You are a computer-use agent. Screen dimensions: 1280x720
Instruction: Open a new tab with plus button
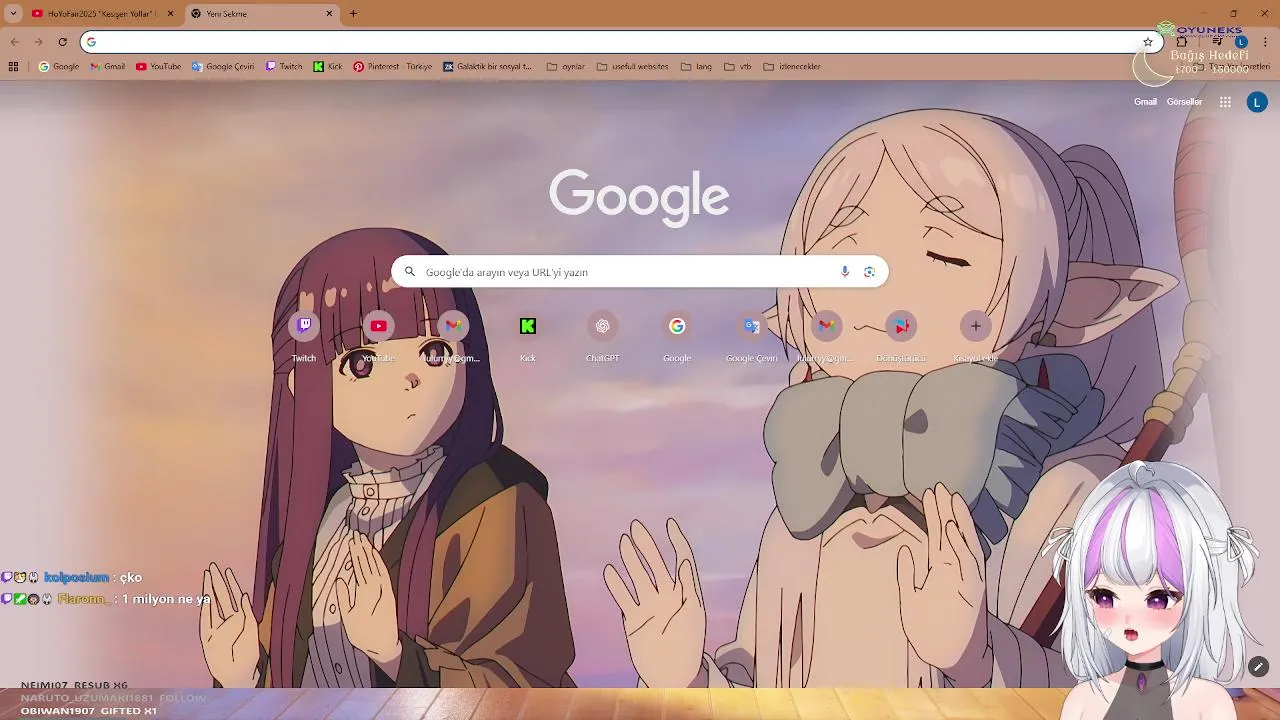pos(353,14)
